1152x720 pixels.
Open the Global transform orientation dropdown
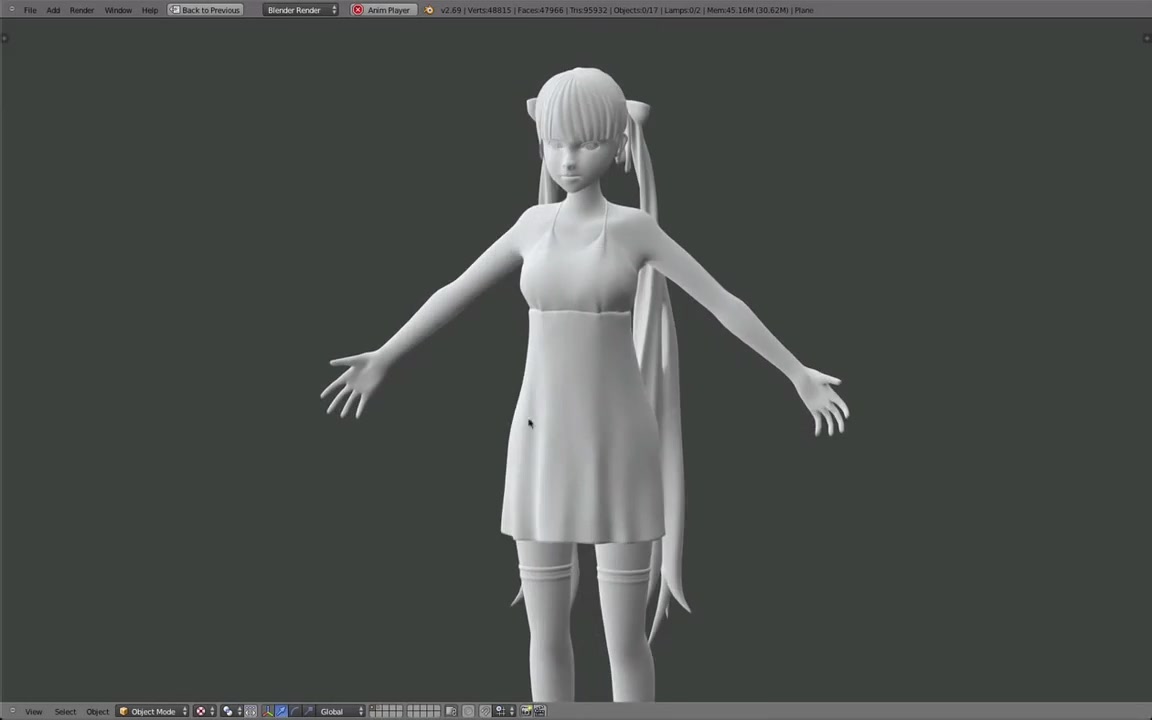point(341,711)
